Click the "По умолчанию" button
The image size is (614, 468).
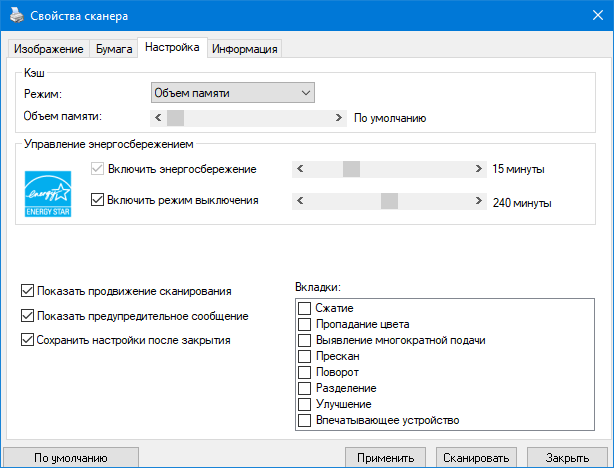(x=70, y=458)
